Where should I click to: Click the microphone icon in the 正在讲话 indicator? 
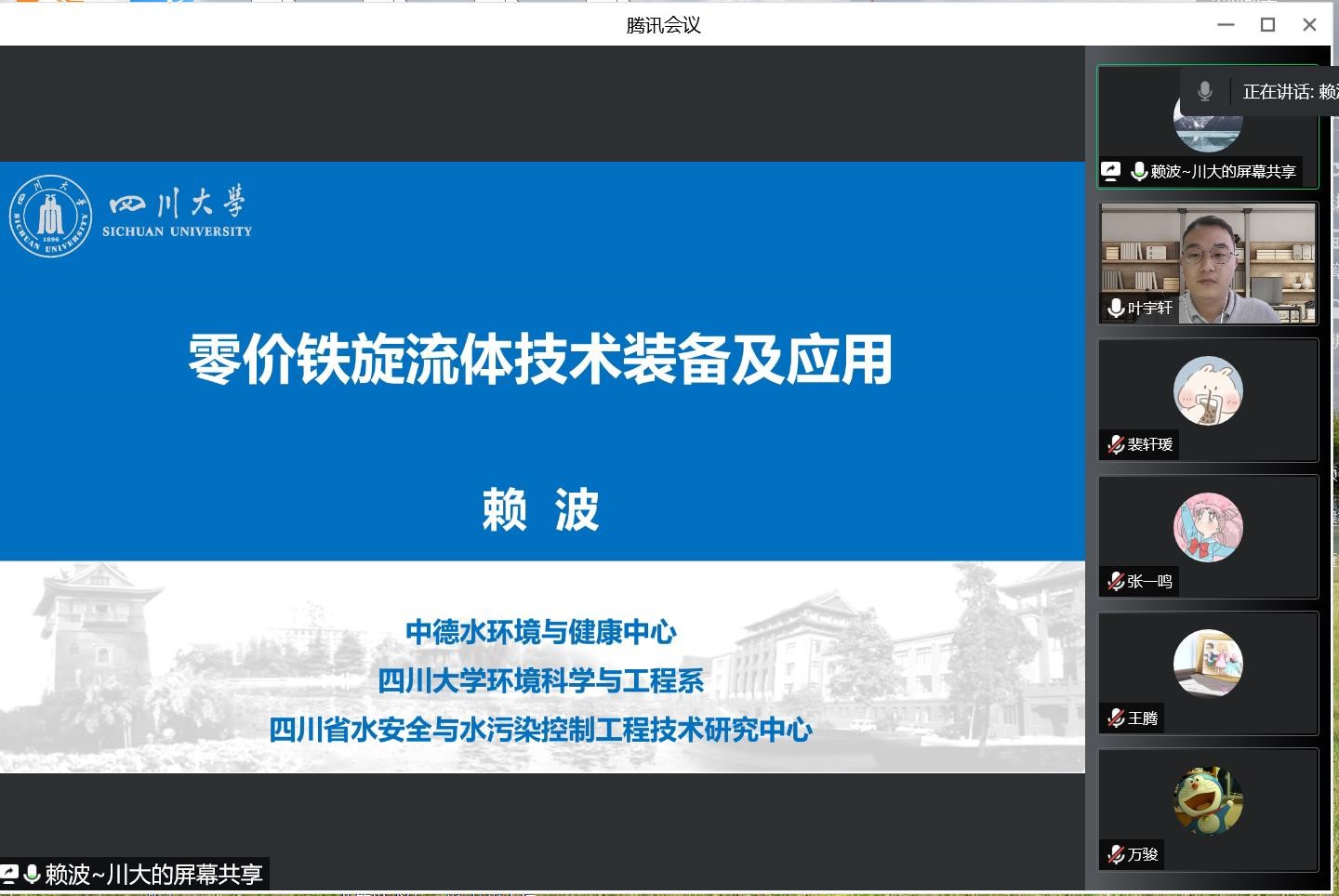(x=1204, y=91)
